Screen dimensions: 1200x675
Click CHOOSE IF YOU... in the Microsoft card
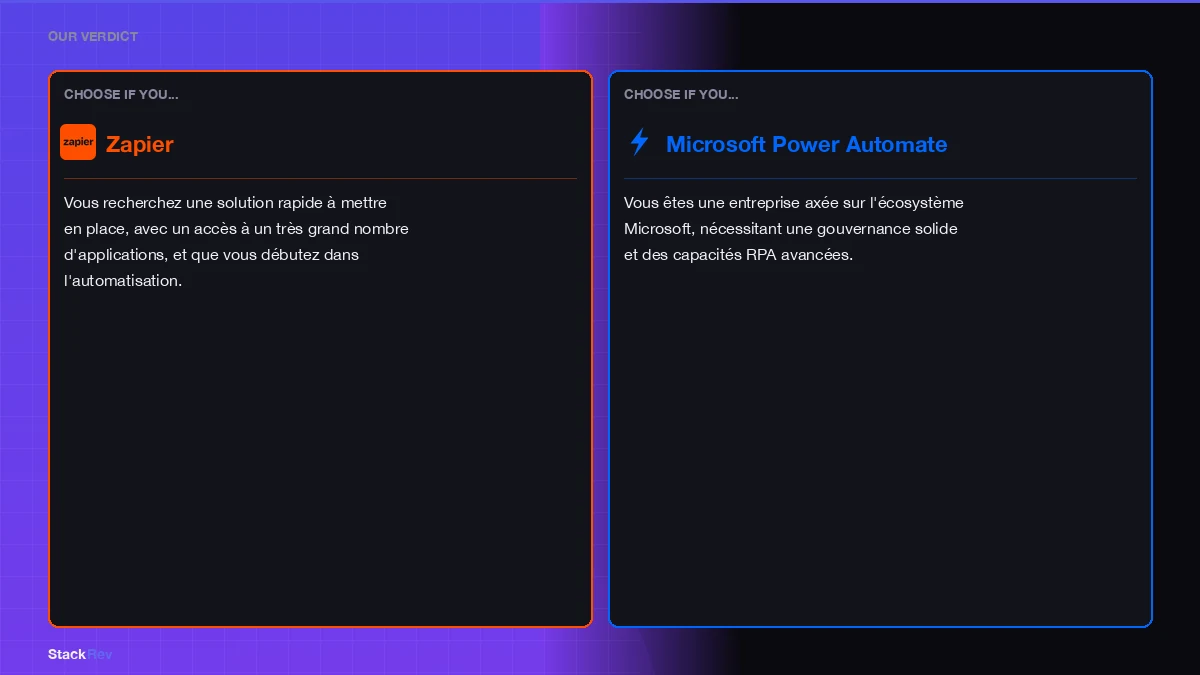click(x=681, y=94)
